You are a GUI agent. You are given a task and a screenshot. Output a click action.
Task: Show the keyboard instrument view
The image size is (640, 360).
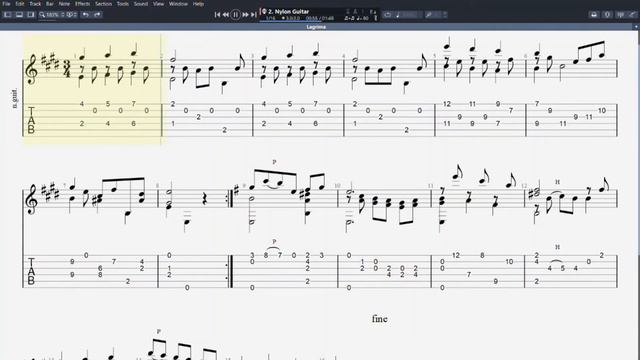tap(620, 15)
